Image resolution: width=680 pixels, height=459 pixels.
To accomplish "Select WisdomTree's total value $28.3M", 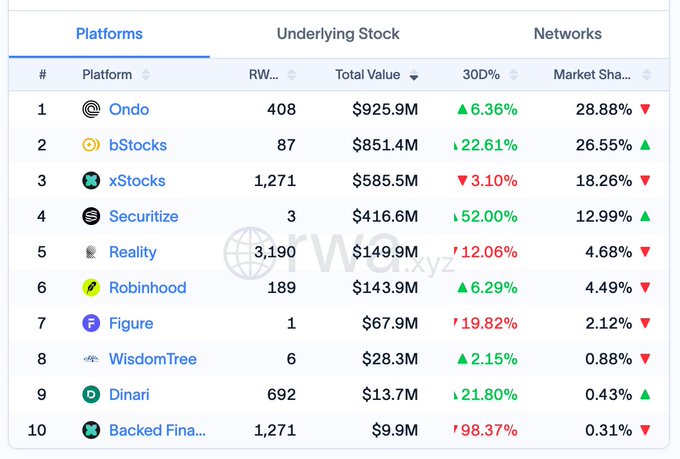I will (390, 359).
